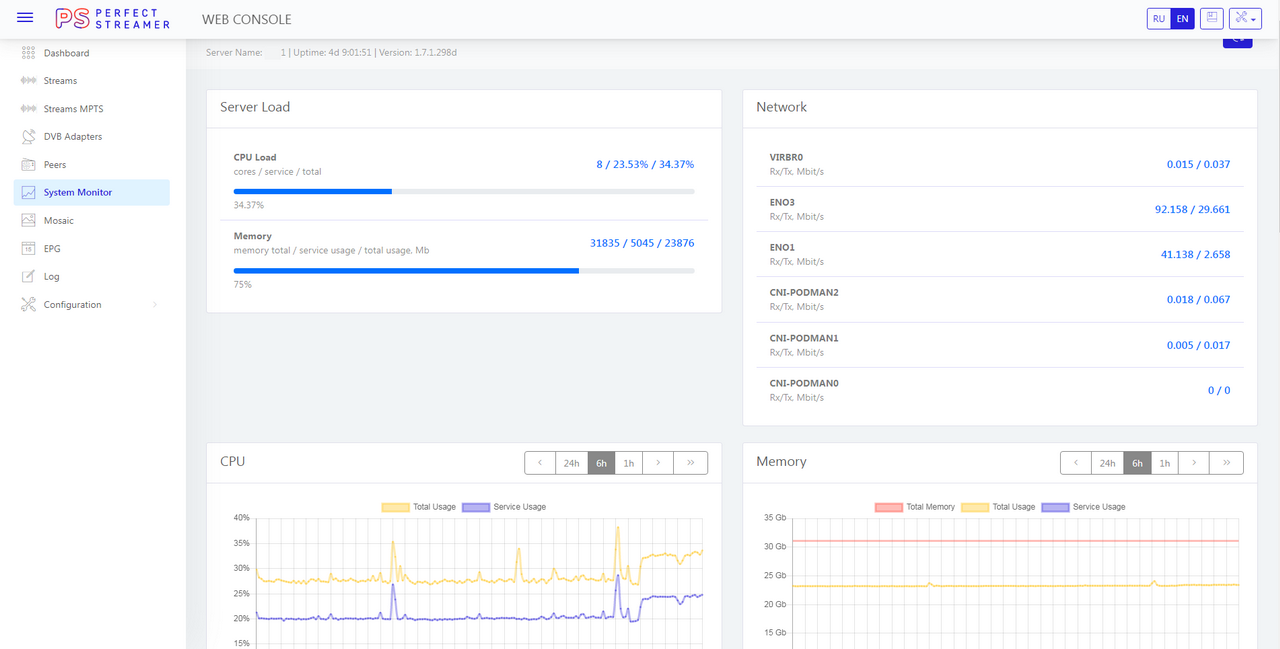Open the EPG calendar page
This screenshot has width=1280, height=649.
tap(51, 249)
